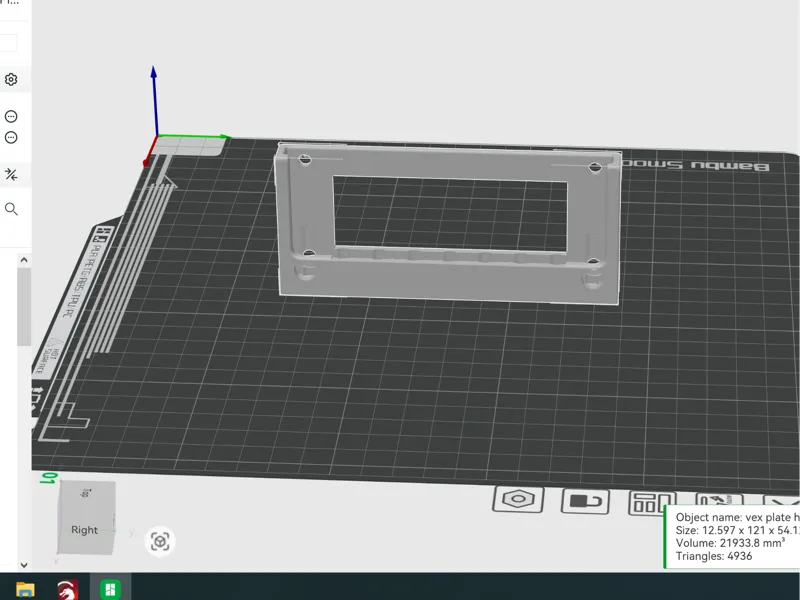Click the 3D cube reset-view icon
800x600 pixels.
pos(160,541)
